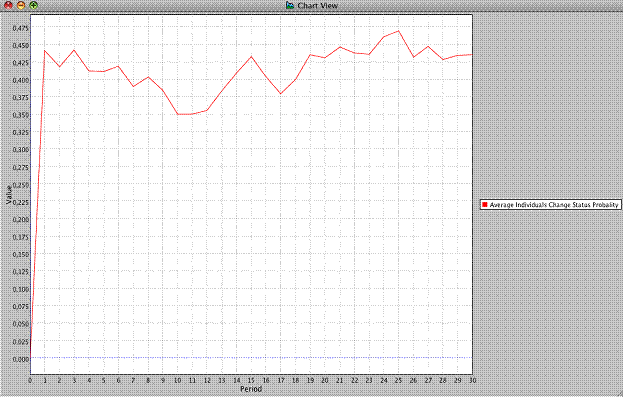Screen dimensions: 624x398
Task: Click the data line peak at period 25
Action: (398, 31)
